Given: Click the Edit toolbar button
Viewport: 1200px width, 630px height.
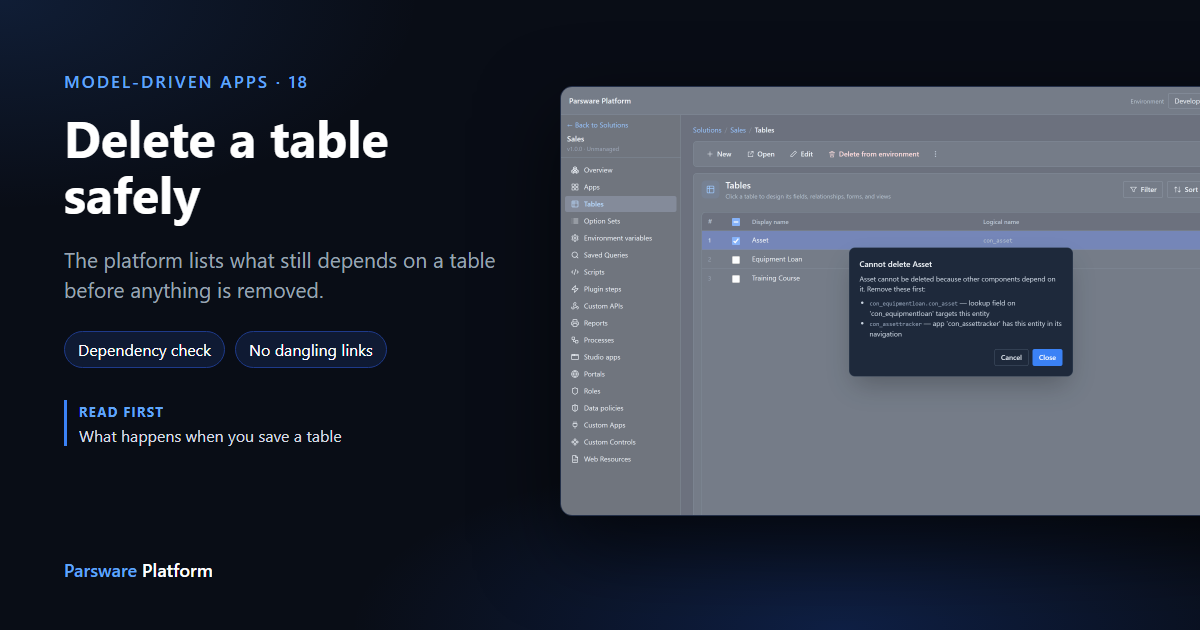Looking at the screenshot, I should pyautogui.click(x=801, y=154).
